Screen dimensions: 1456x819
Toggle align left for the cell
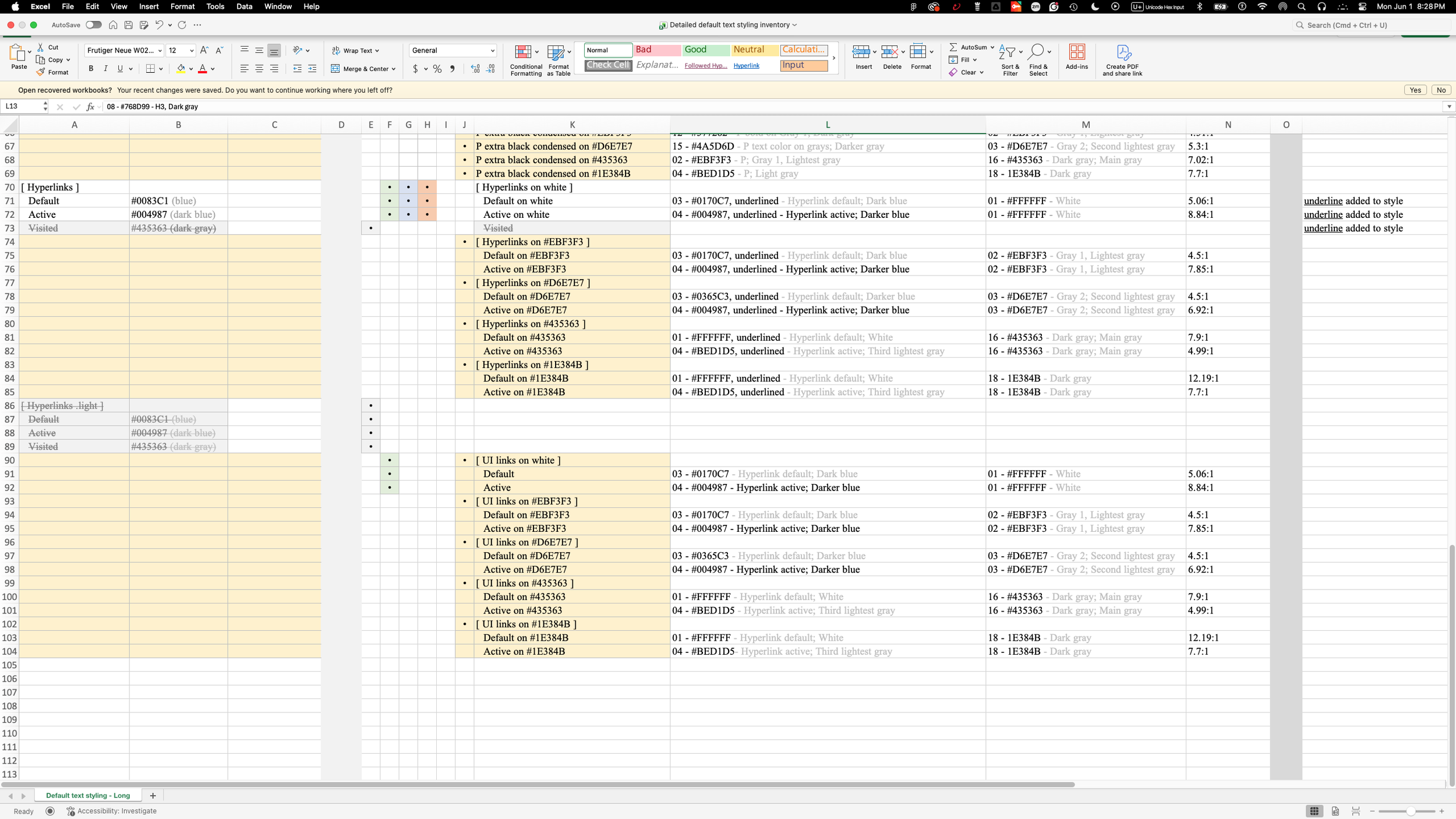[244, 69]
